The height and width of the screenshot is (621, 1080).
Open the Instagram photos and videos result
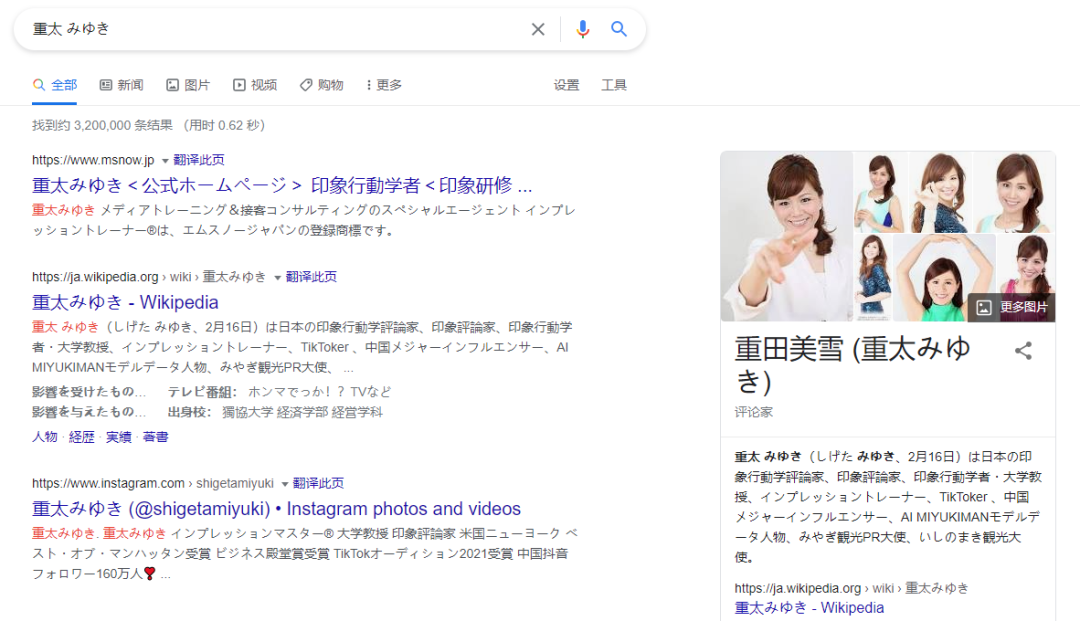(276, 509)
